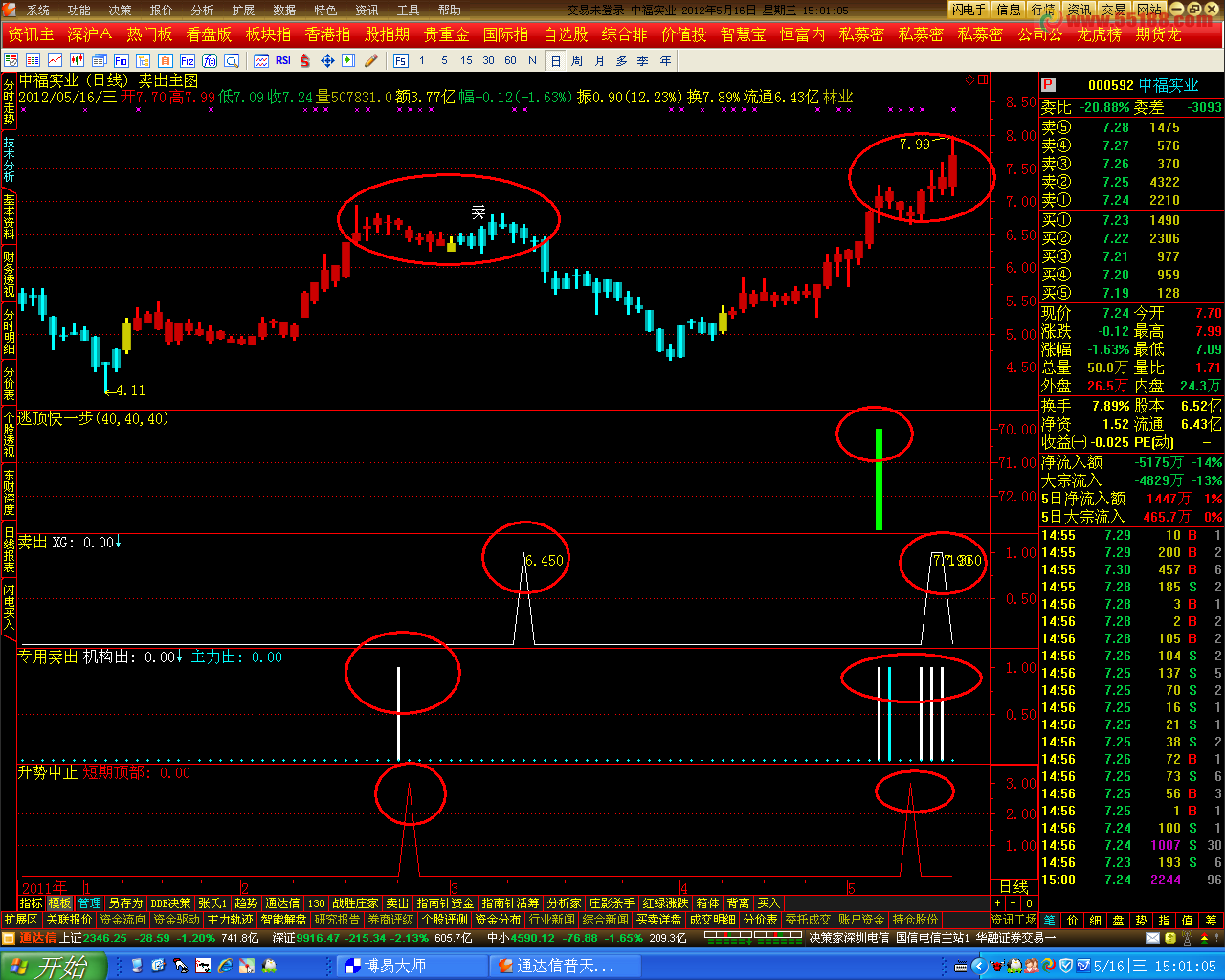Open the 功能 menu
The image size is (1225, 980).
tap(78, 10)
